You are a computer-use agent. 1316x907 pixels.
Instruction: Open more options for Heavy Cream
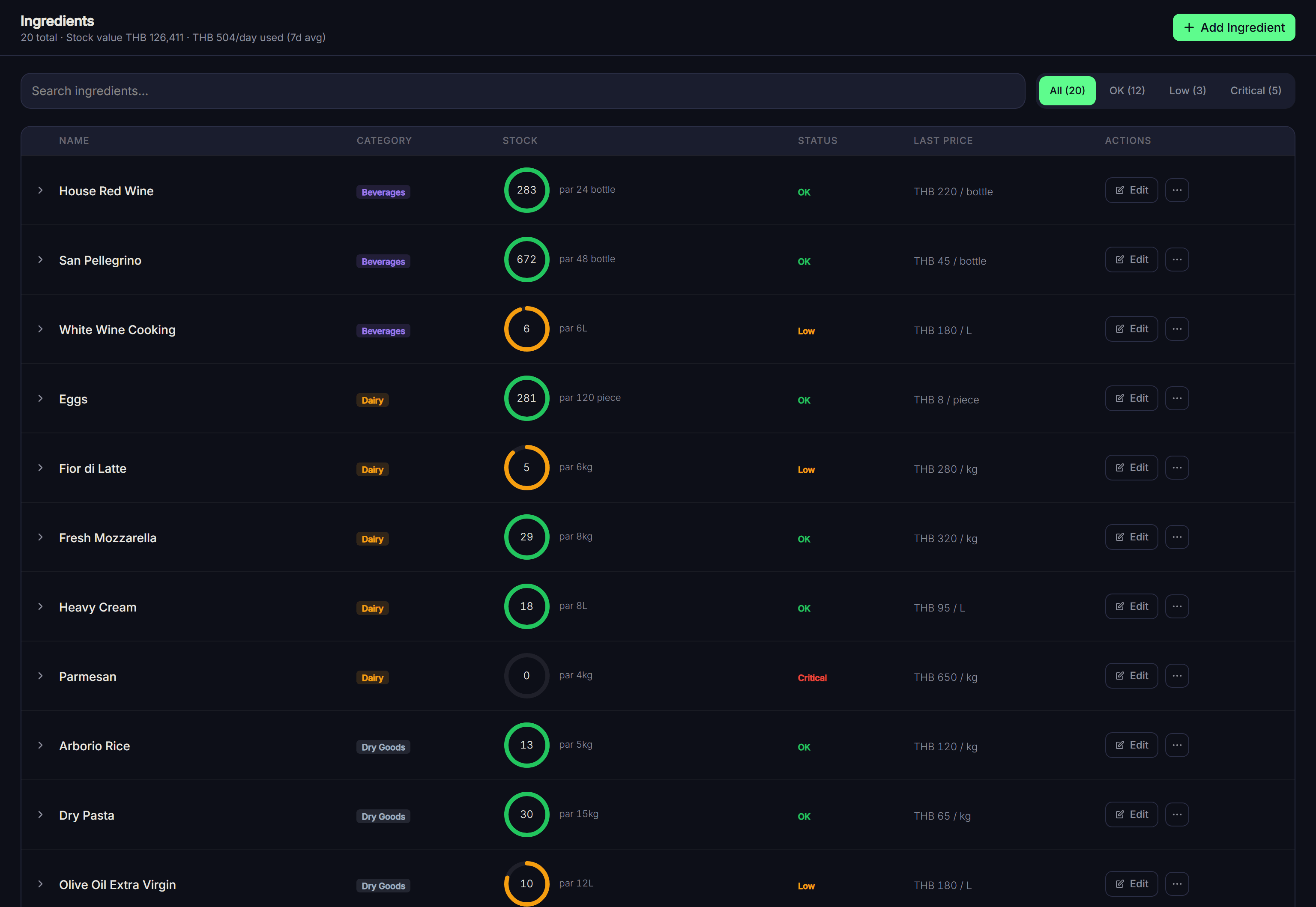[x=1177, y=606]
